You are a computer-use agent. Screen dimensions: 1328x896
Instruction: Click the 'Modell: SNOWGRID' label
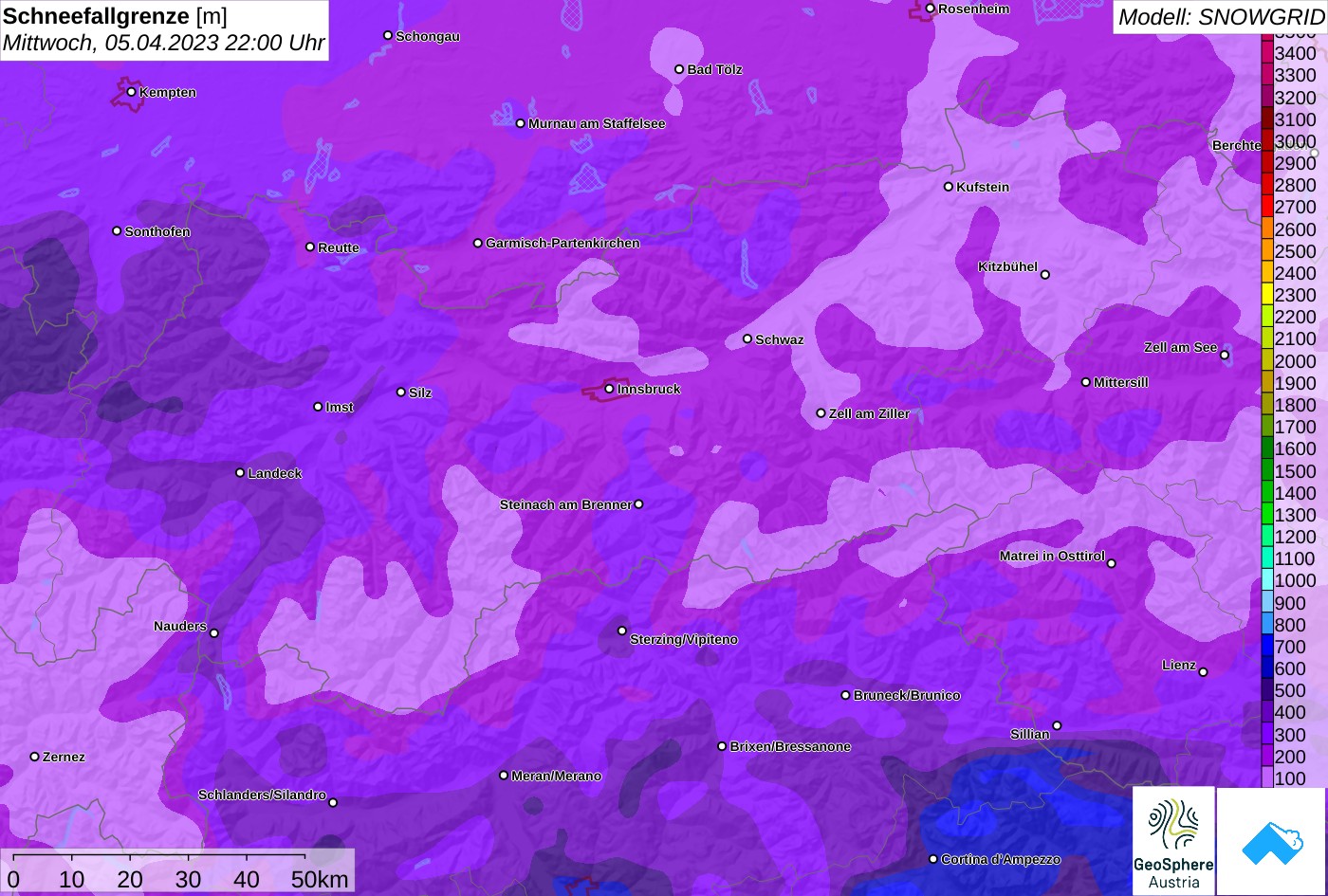pos(1221,16)
